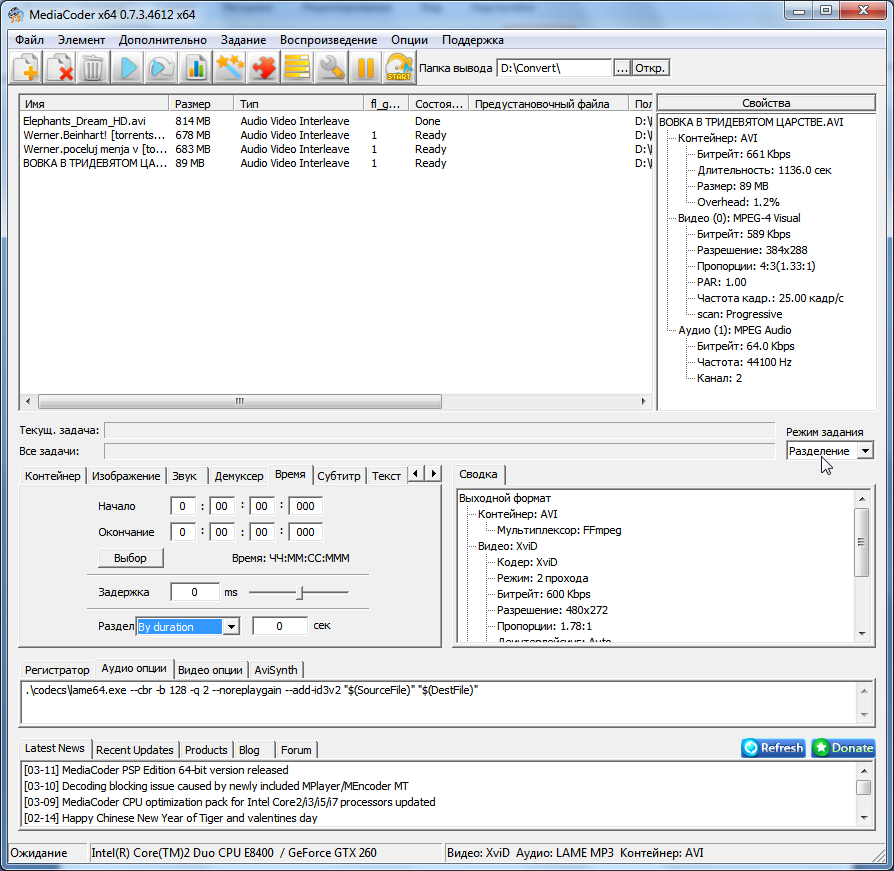
Task: Click the magic wand wizard icon
Action: tap(229, 68)
